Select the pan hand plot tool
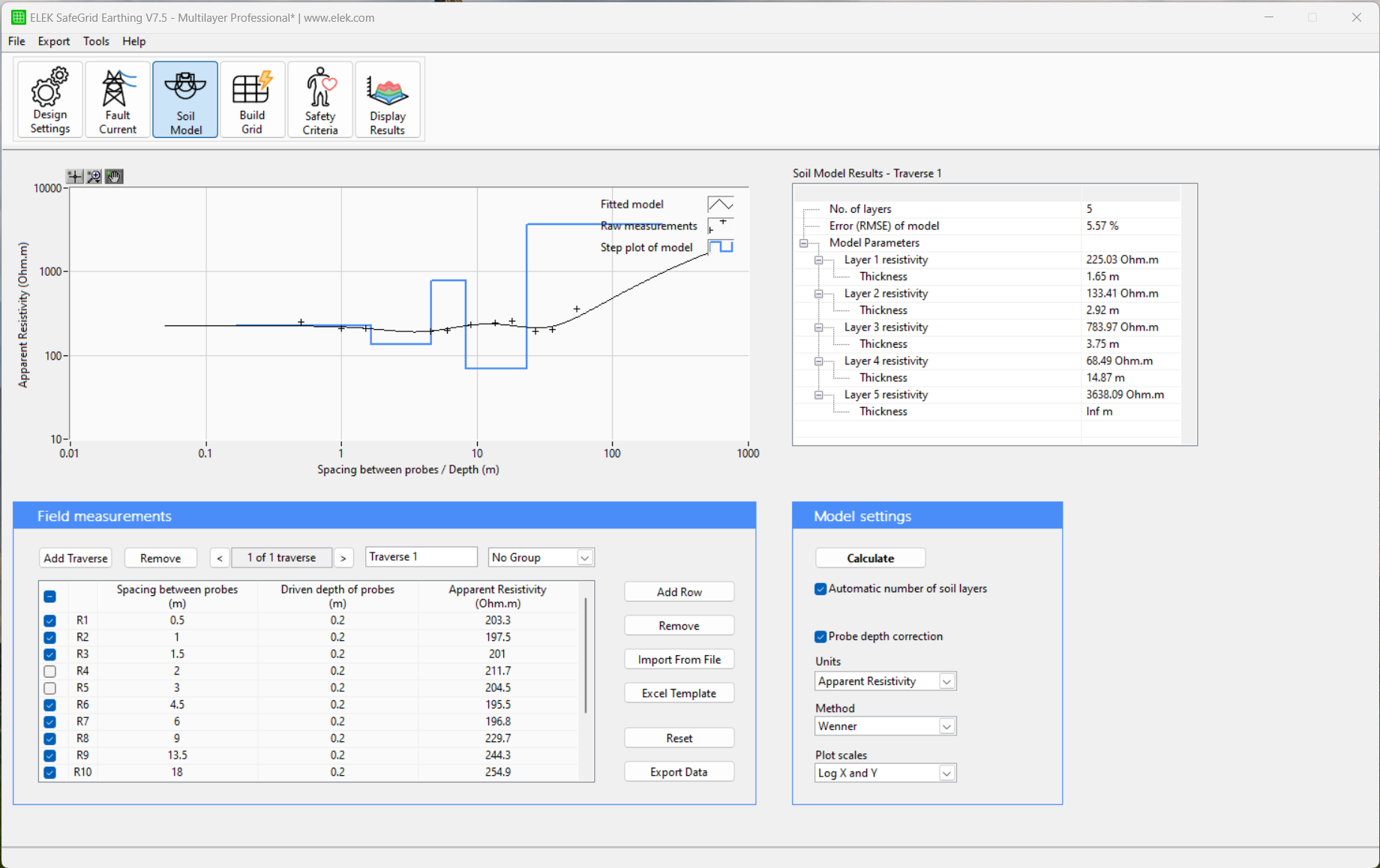The width and height of the screenshot is (1380, 868). 114,176
